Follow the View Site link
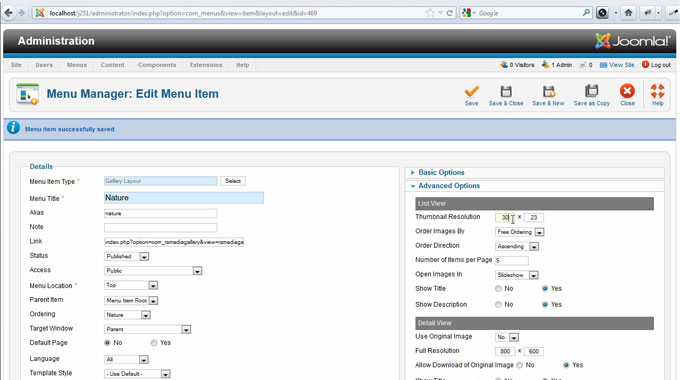Viewport: 680px width, 380px height. coord(617,65)
